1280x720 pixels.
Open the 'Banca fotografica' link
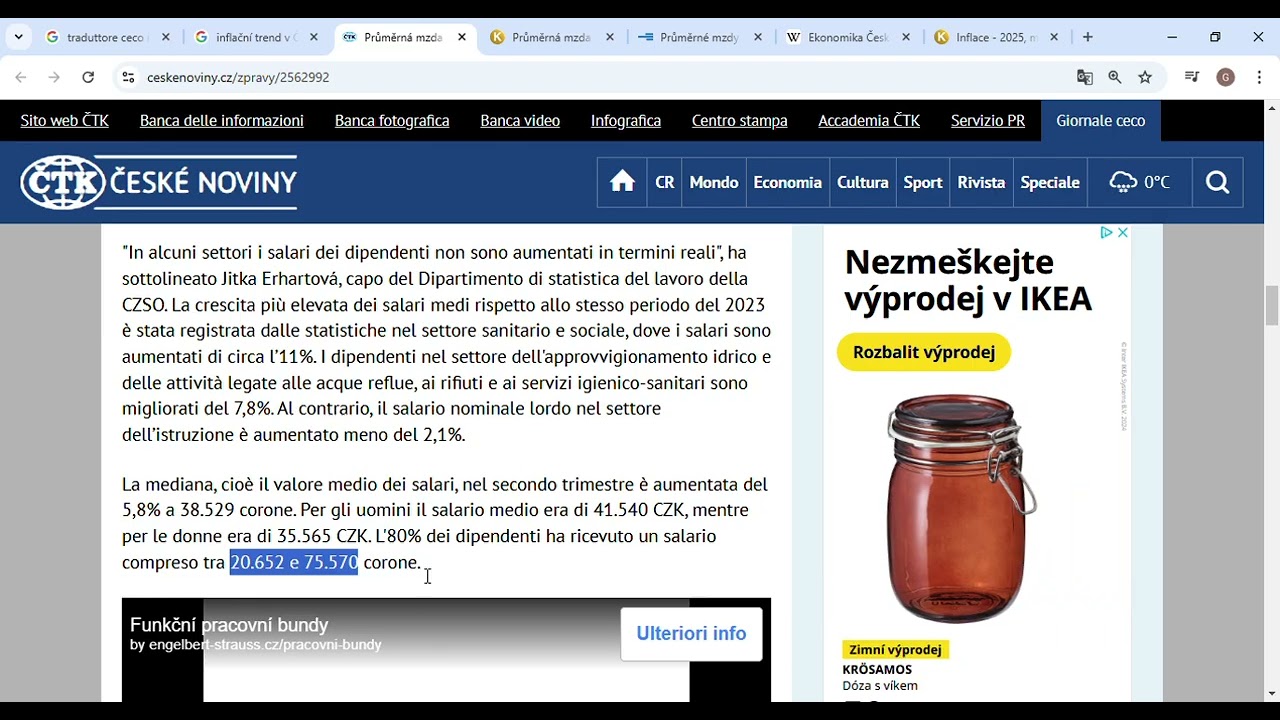point(392,120)
